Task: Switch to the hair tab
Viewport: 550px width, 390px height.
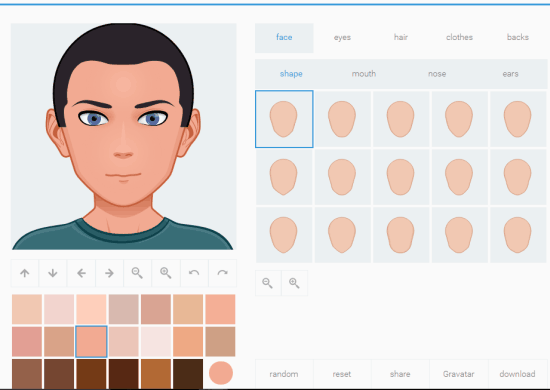Action: pyautogui.click(x=401, y=38)
